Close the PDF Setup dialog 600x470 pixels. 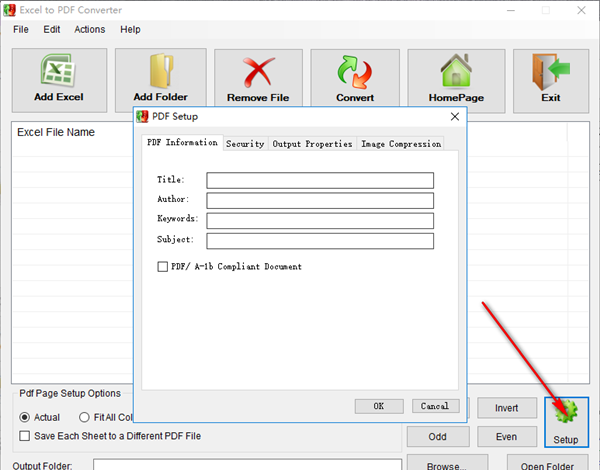[x=455, y=116]
